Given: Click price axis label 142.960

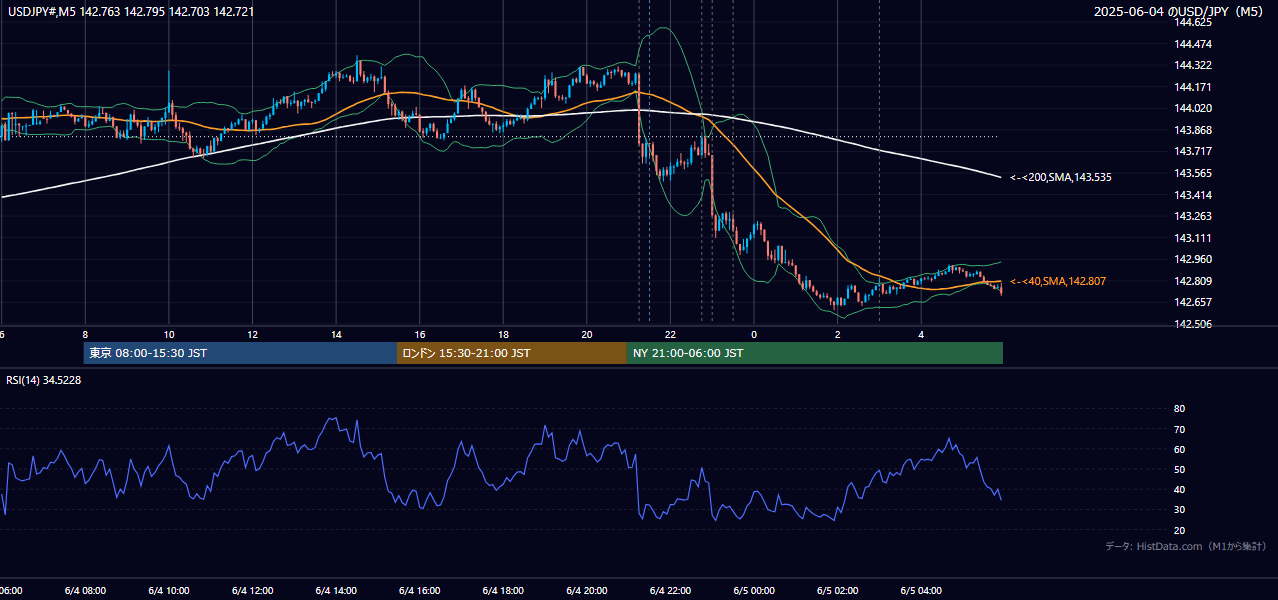Looking at the screenshot, I should click(1193, 259).
